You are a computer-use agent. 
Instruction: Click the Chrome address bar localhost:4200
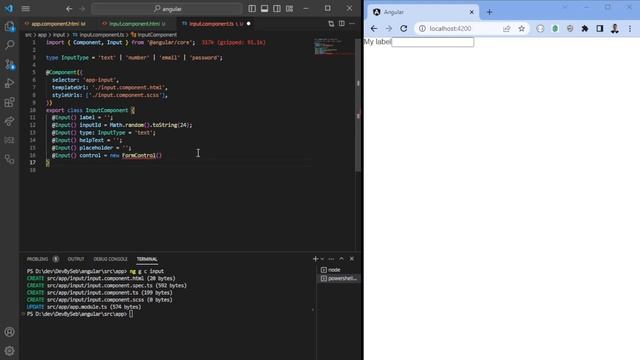(450, 29)
